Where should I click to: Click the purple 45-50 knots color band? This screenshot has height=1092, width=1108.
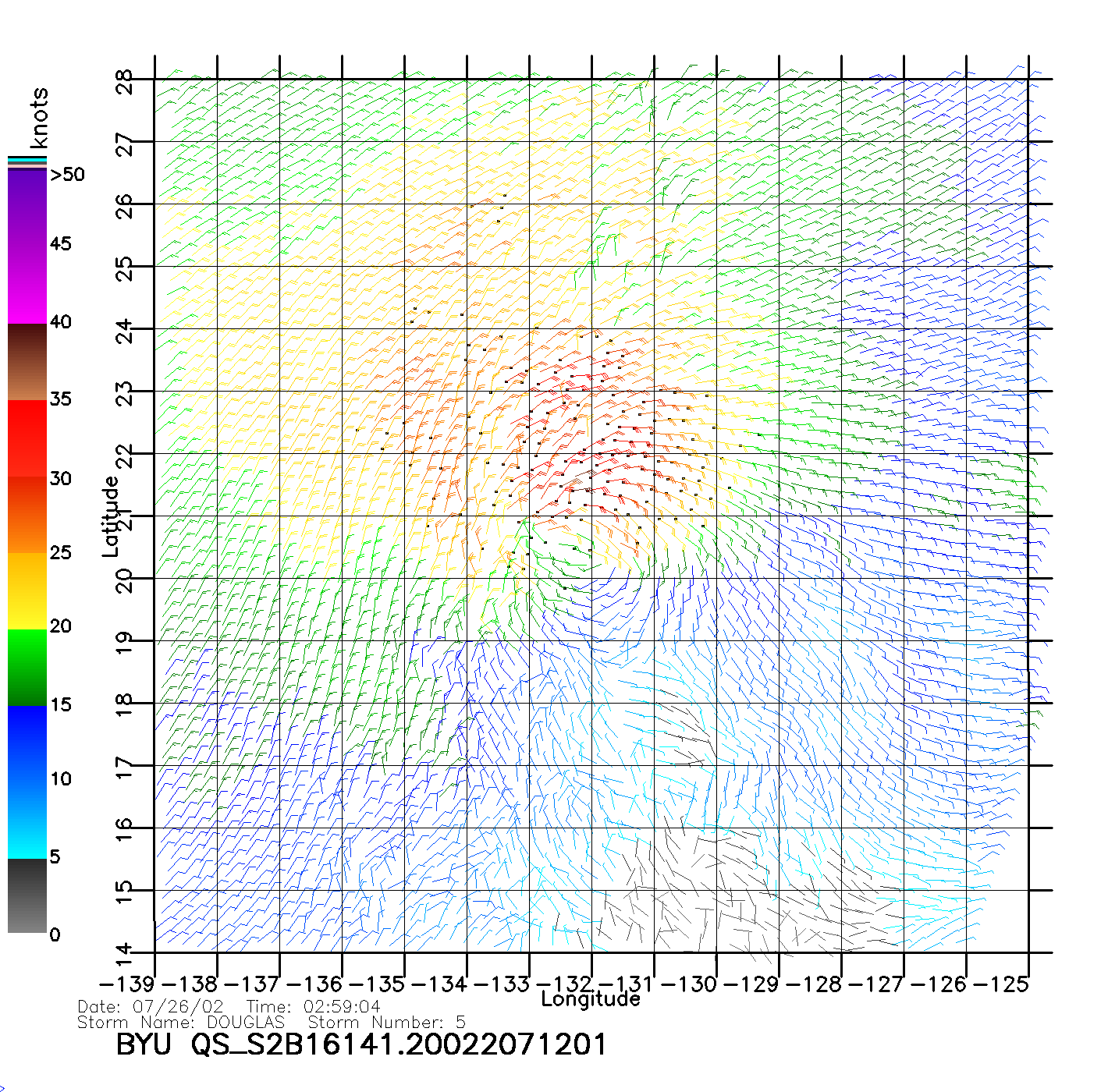27,207
